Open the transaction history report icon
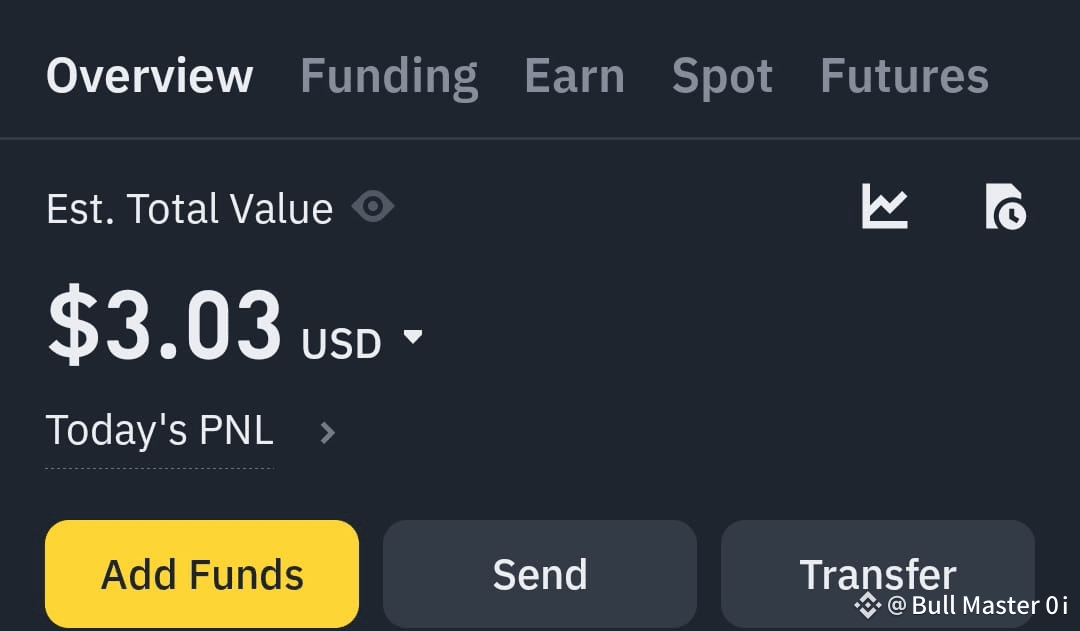The height and width of the screenshot is (631, 1080). point(1007,207)
